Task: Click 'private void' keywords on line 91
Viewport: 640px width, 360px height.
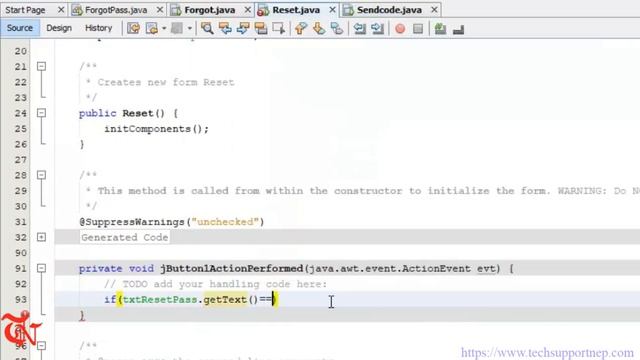Action: [116, 269]
